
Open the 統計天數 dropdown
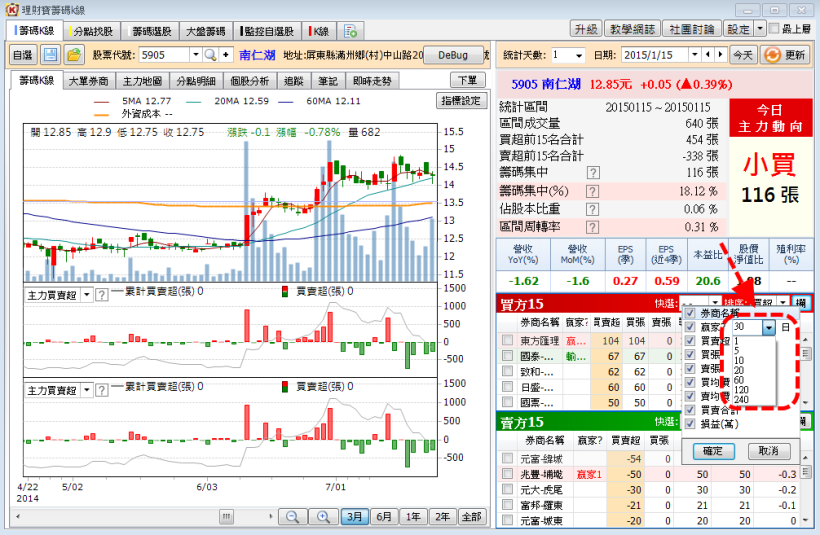click(579, 55)
